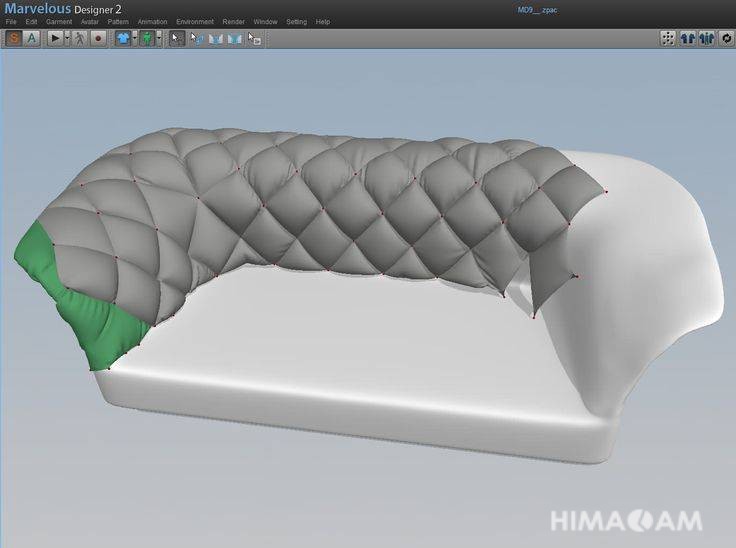Select the white arrow selection tool
The image size is (736, 548).
pyautogui.click(x=177, y=38)
